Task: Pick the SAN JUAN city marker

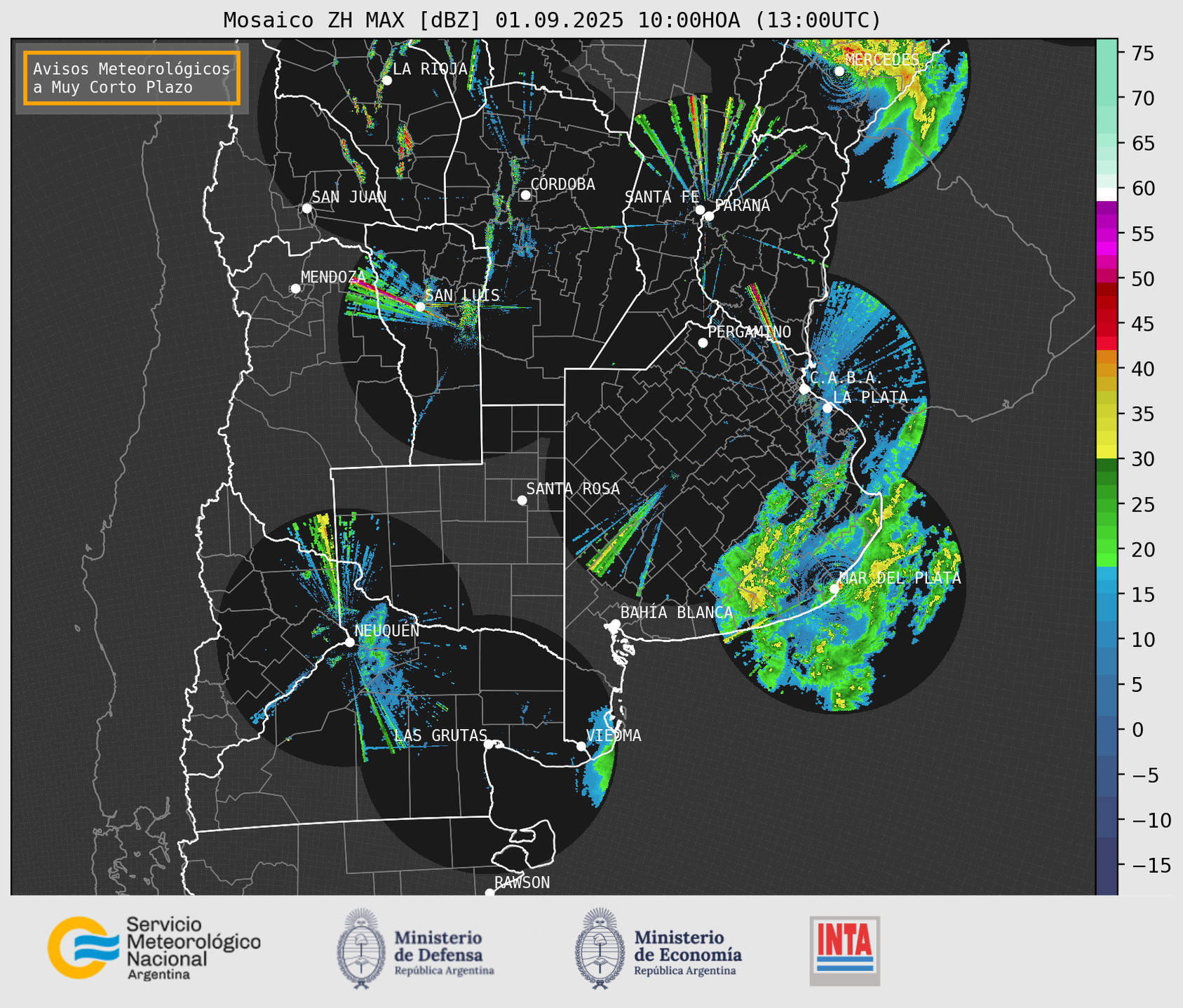Action: point(306,208)
